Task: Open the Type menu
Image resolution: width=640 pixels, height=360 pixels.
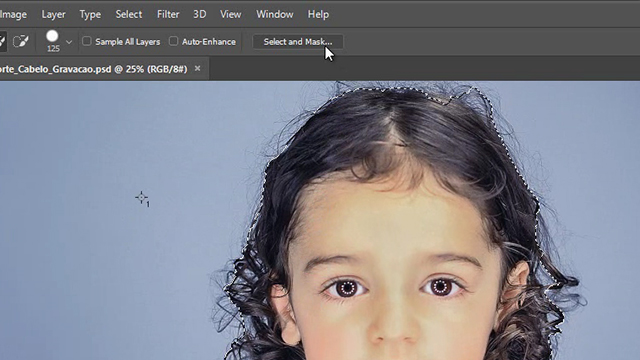Action: [90, 14]
